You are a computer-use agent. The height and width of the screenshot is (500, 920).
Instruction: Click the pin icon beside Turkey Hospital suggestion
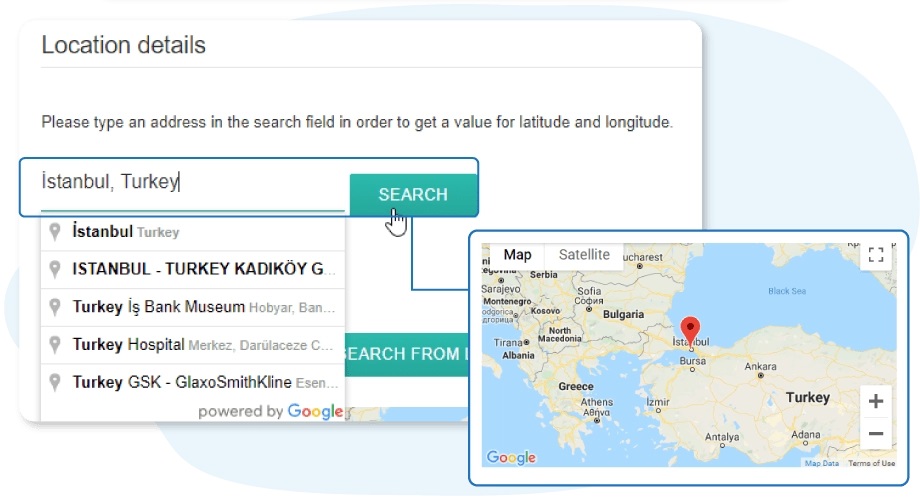click(55, 345)
